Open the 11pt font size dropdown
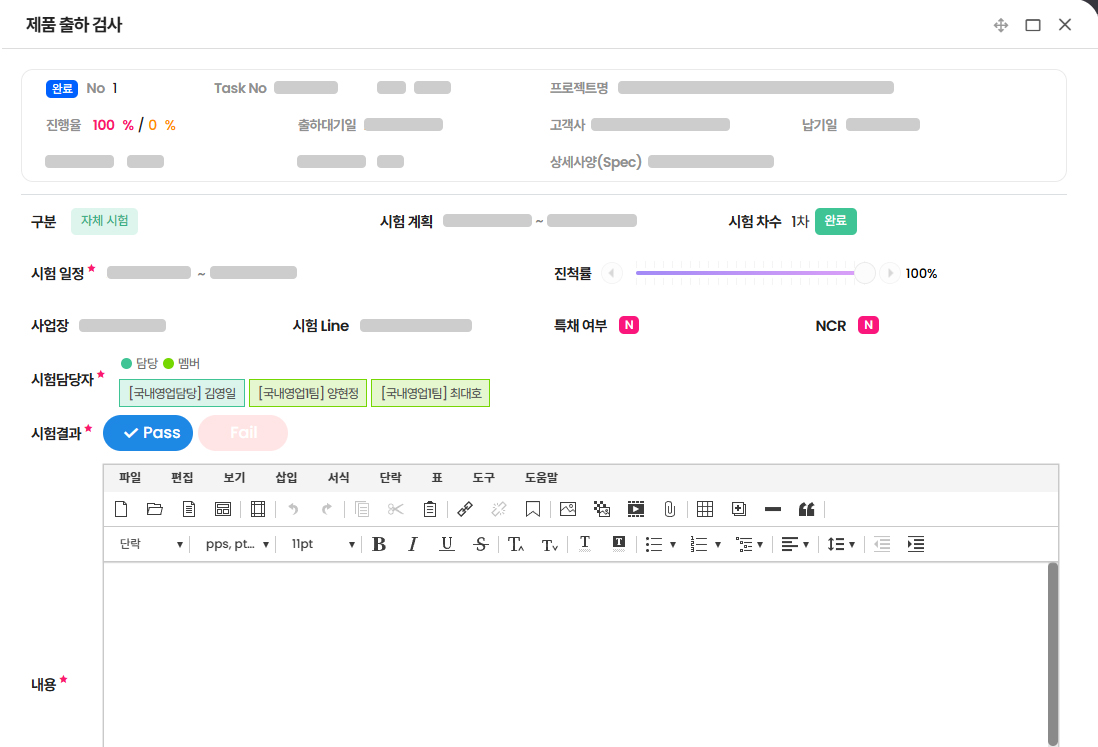The width and height of the screenshot is (1098, 747). point(322,544)
